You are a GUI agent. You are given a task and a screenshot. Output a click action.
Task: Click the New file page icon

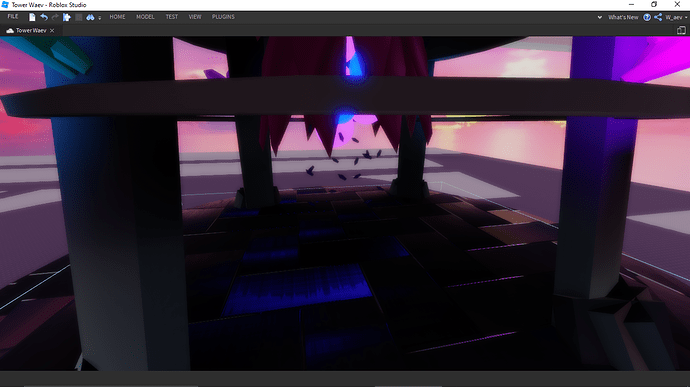click(32, 17)
